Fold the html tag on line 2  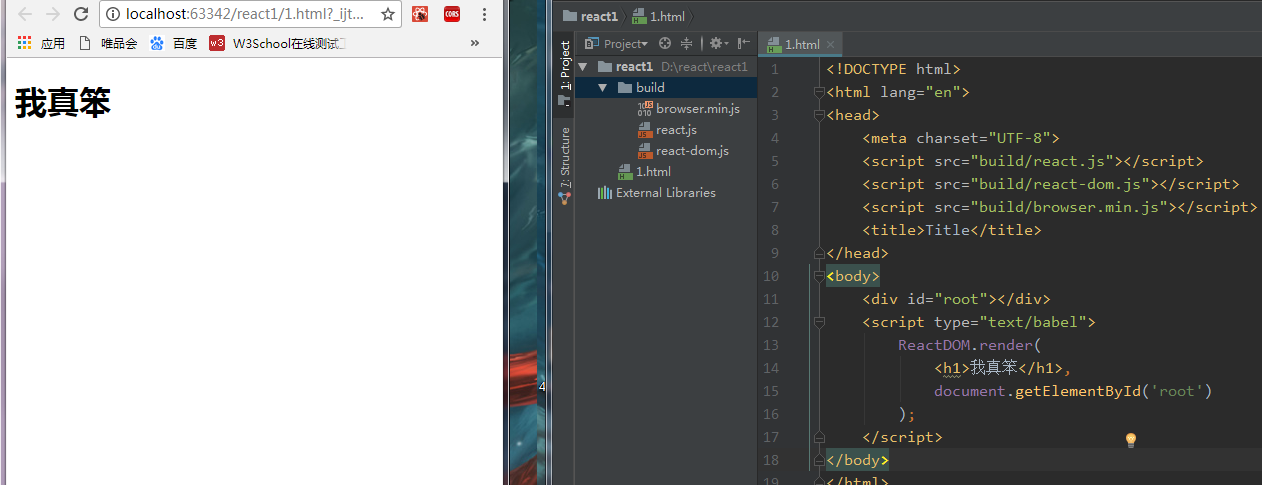[x=819, y=92]
